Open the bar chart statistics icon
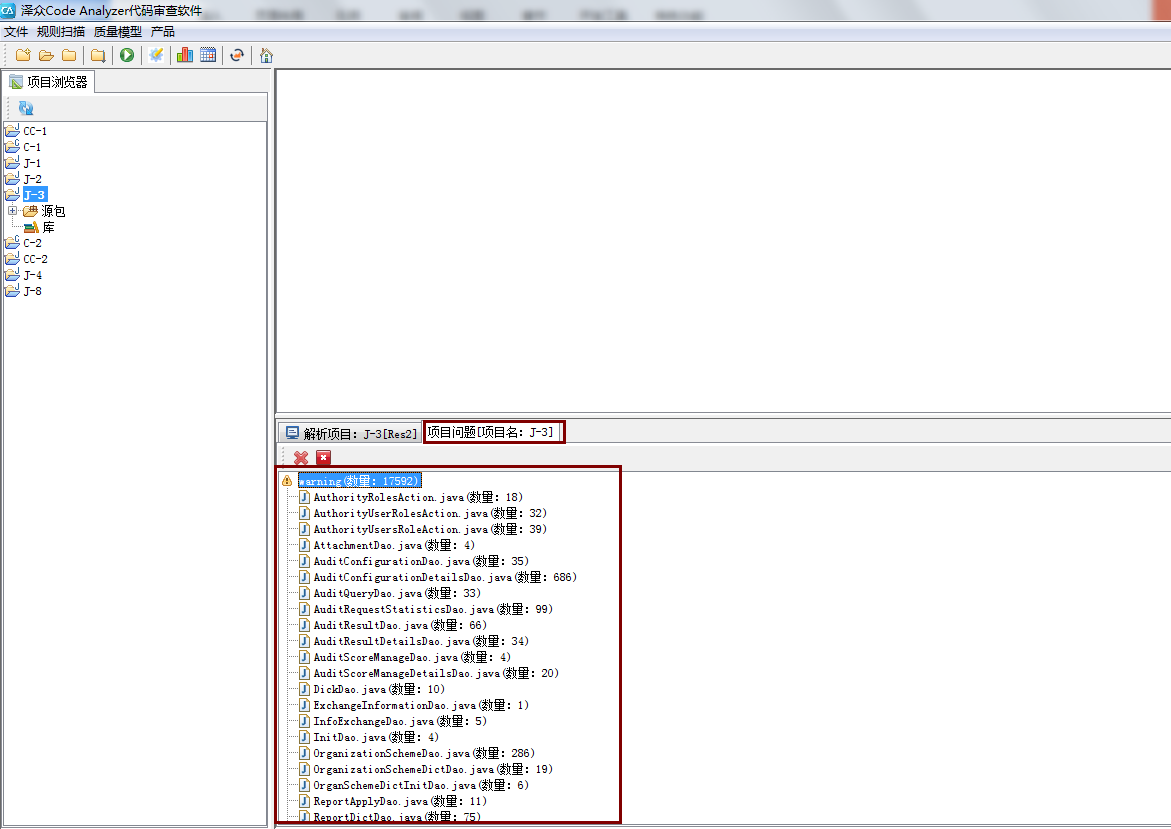This screenshot has width=1171, height=829. point(185,55)
